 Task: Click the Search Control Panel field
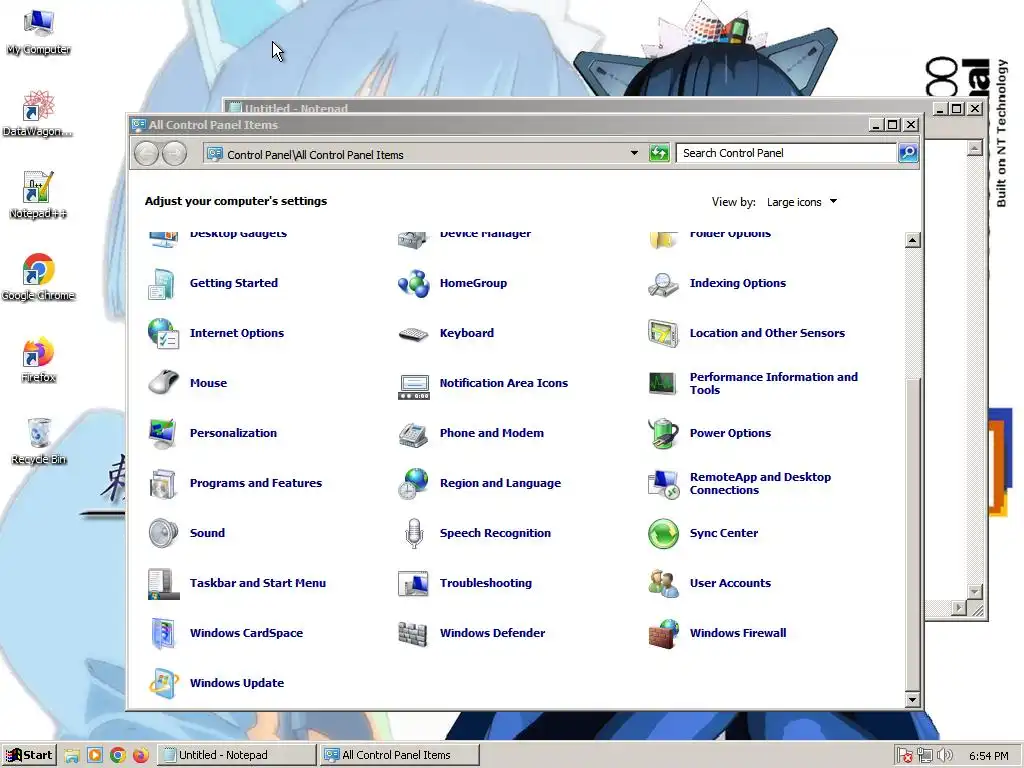786,153
